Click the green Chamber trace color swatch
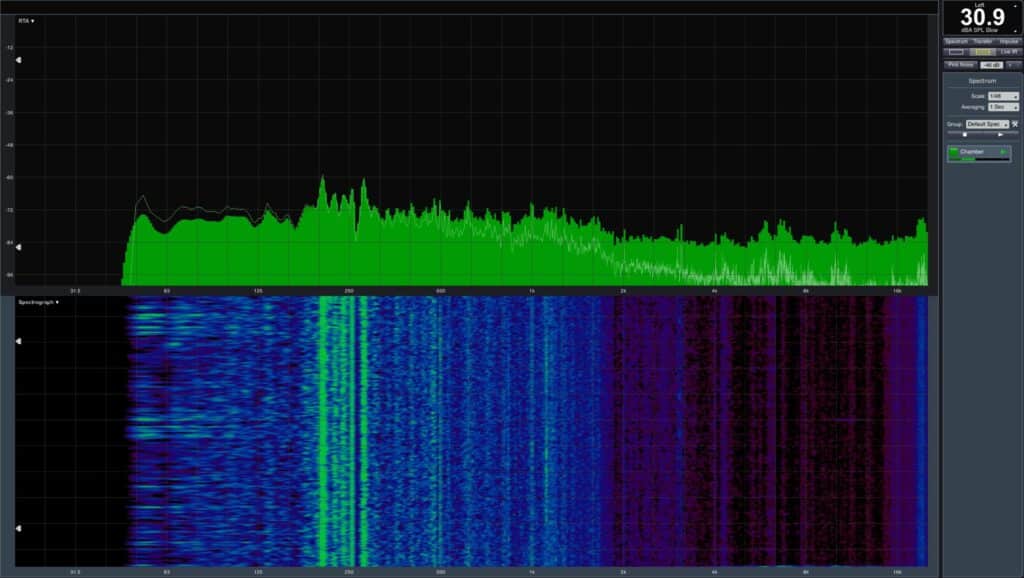 click(953, 152)
